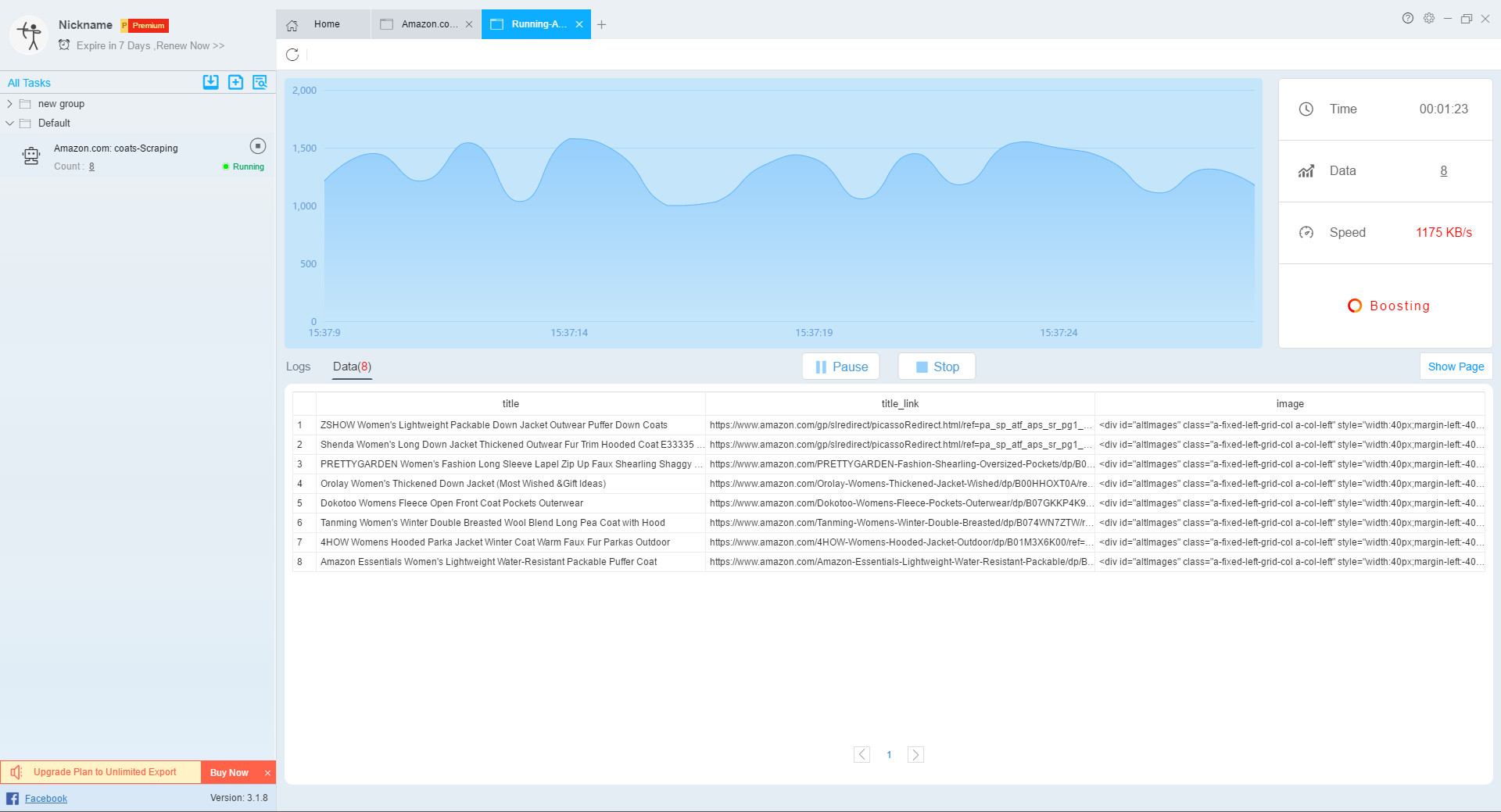
Task: Select row PRETTYGARDEN Women's Fashion Long Sleeve
Action: click(888, 464)
